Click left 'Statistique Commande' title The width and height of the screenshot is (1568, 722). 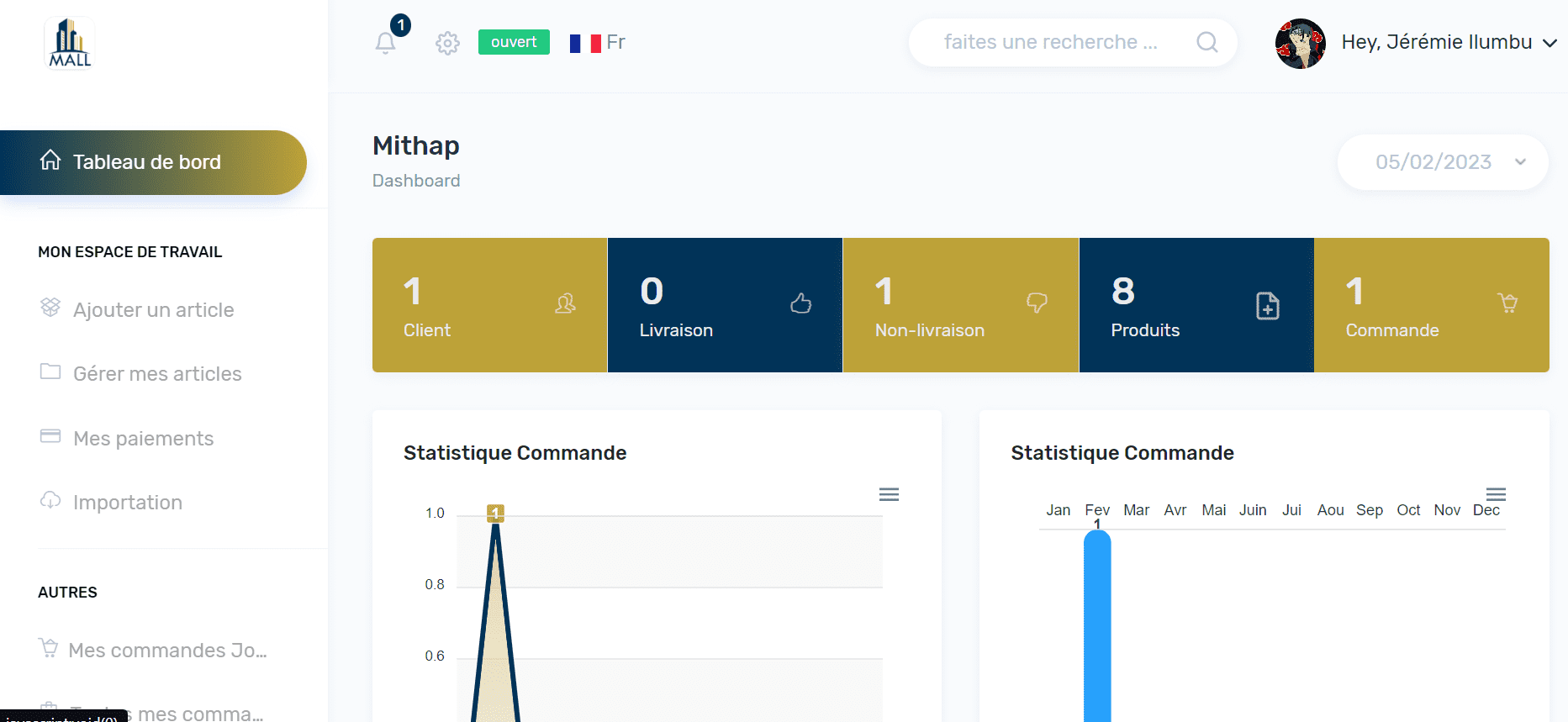(515, 453)
